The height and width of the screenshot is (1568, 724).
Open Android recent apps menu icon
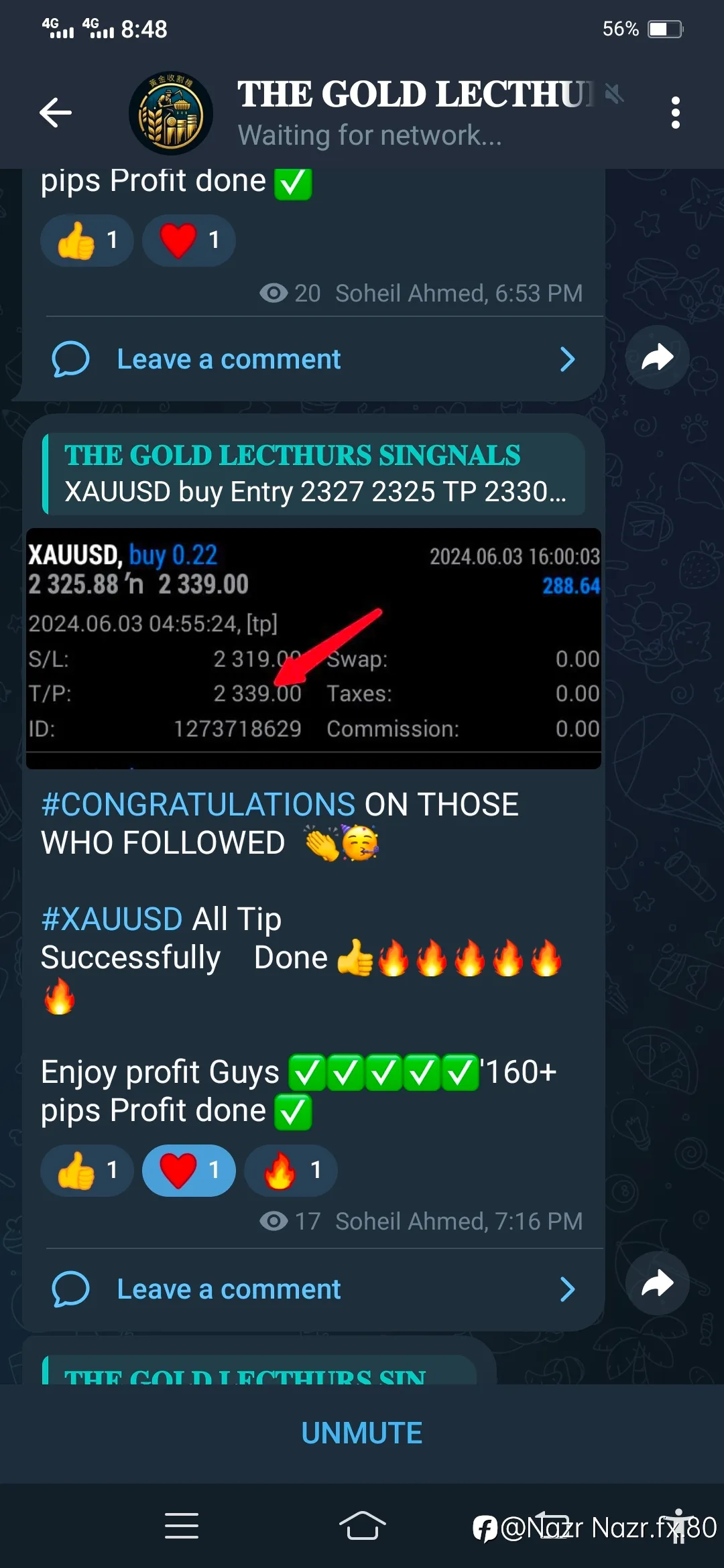(182, 1526)
